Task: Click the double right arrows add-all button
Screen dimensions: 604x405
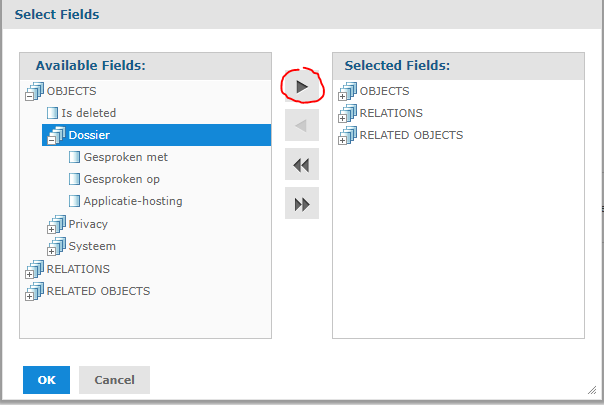Action: pyautogui.click(x=302, y=203)
